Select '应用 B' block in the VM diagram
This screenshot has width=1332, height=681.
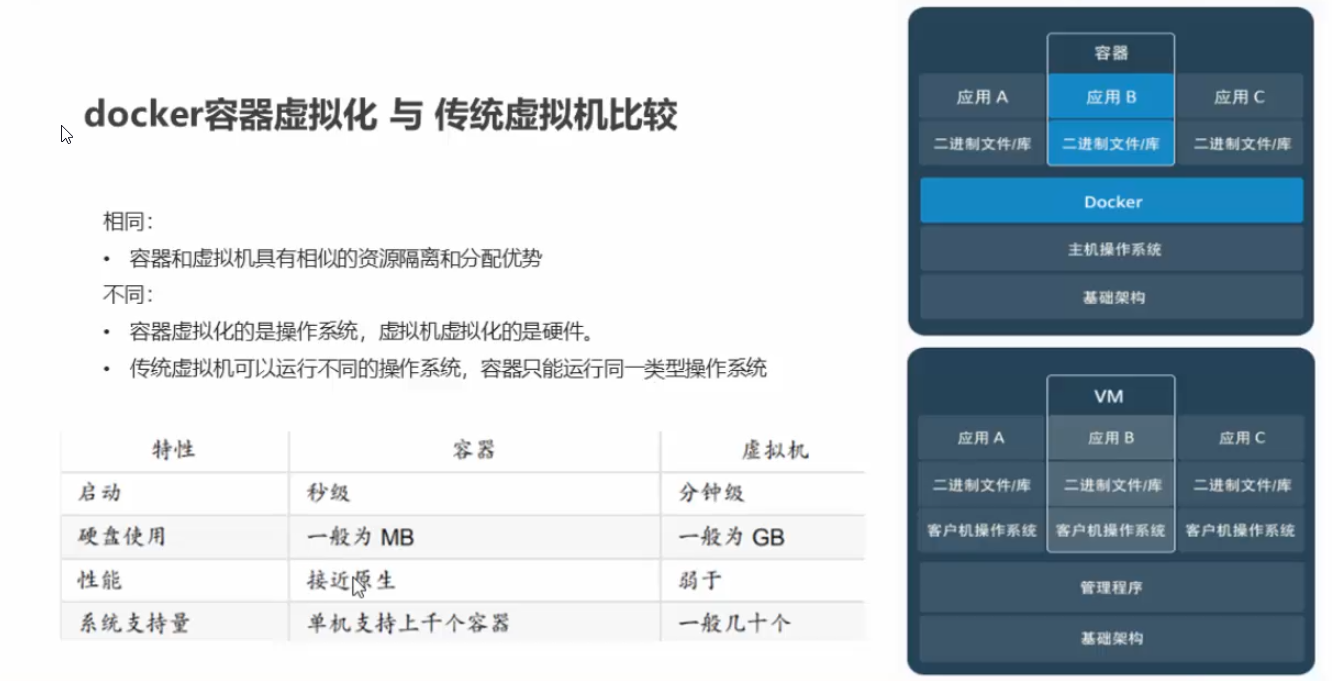point(1111,438)
